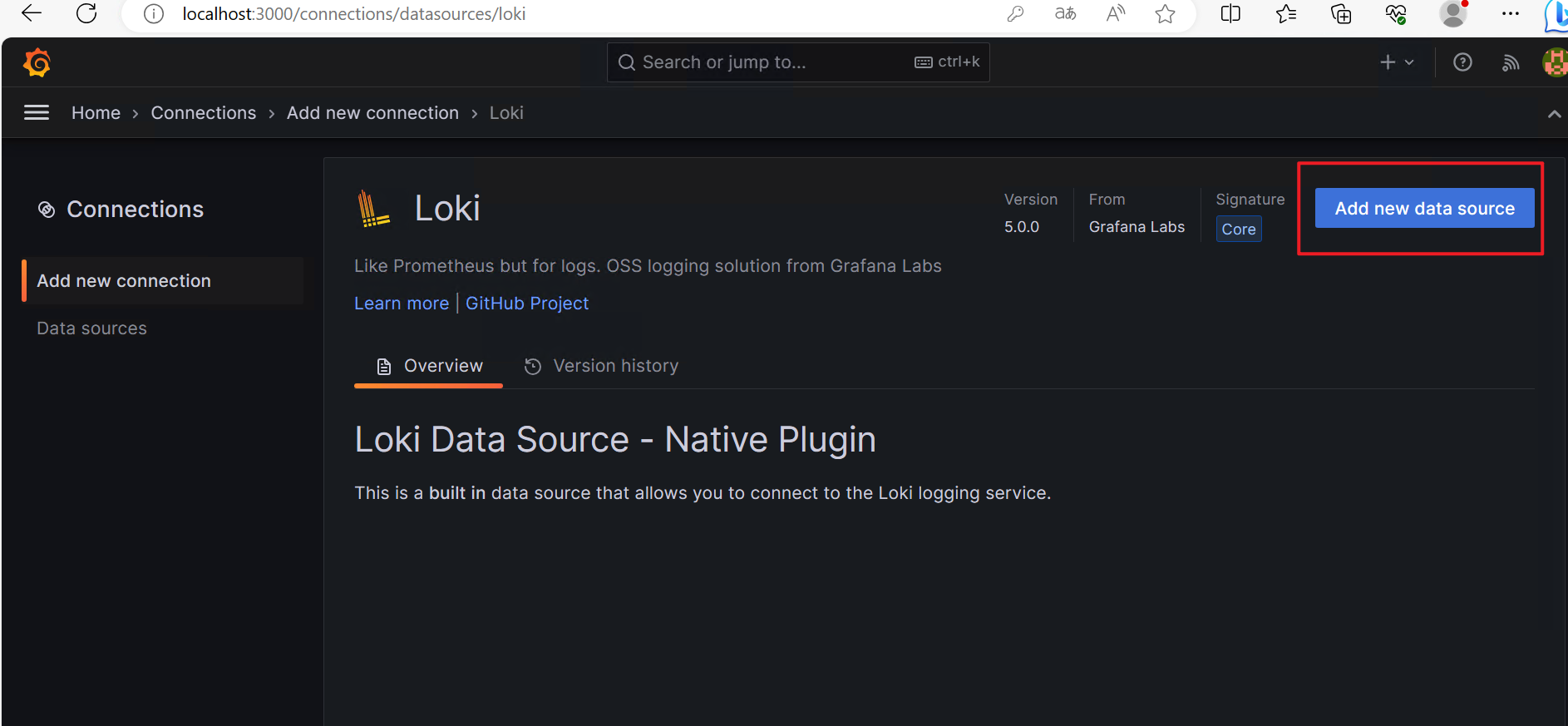The image size is (1568, 726).
Task: Refresh the browser page
Action: tap(86, 13)
